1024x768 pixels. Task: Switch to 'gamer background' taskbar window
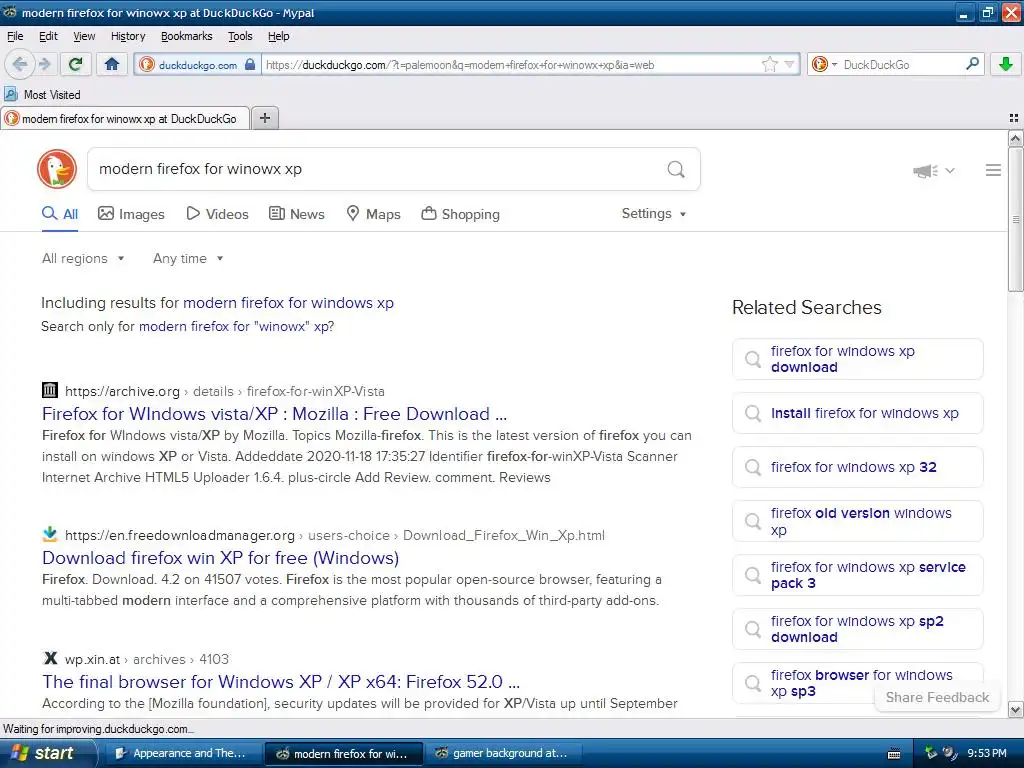(504, 753)
